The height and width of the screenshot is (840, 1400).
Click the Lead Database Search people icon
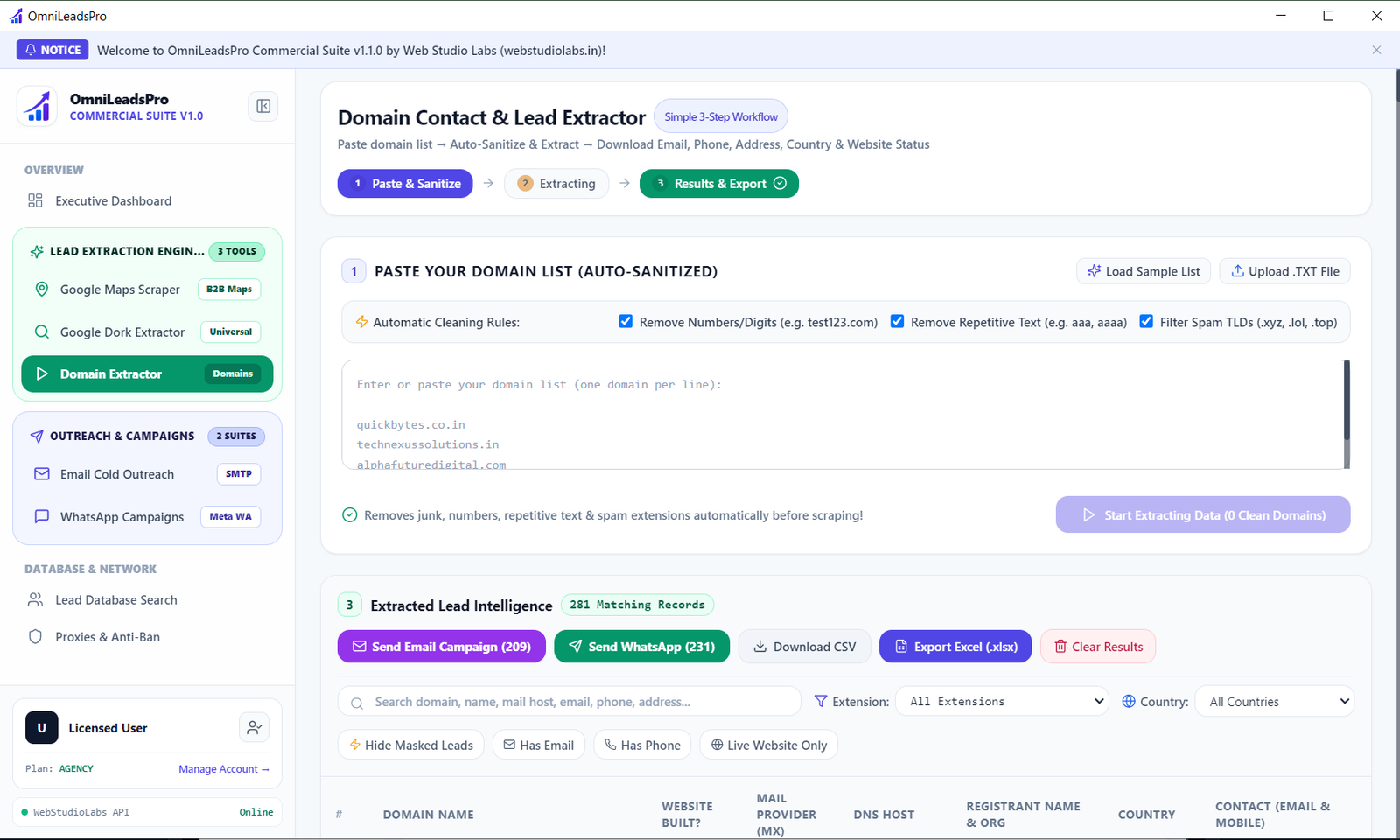35,599
